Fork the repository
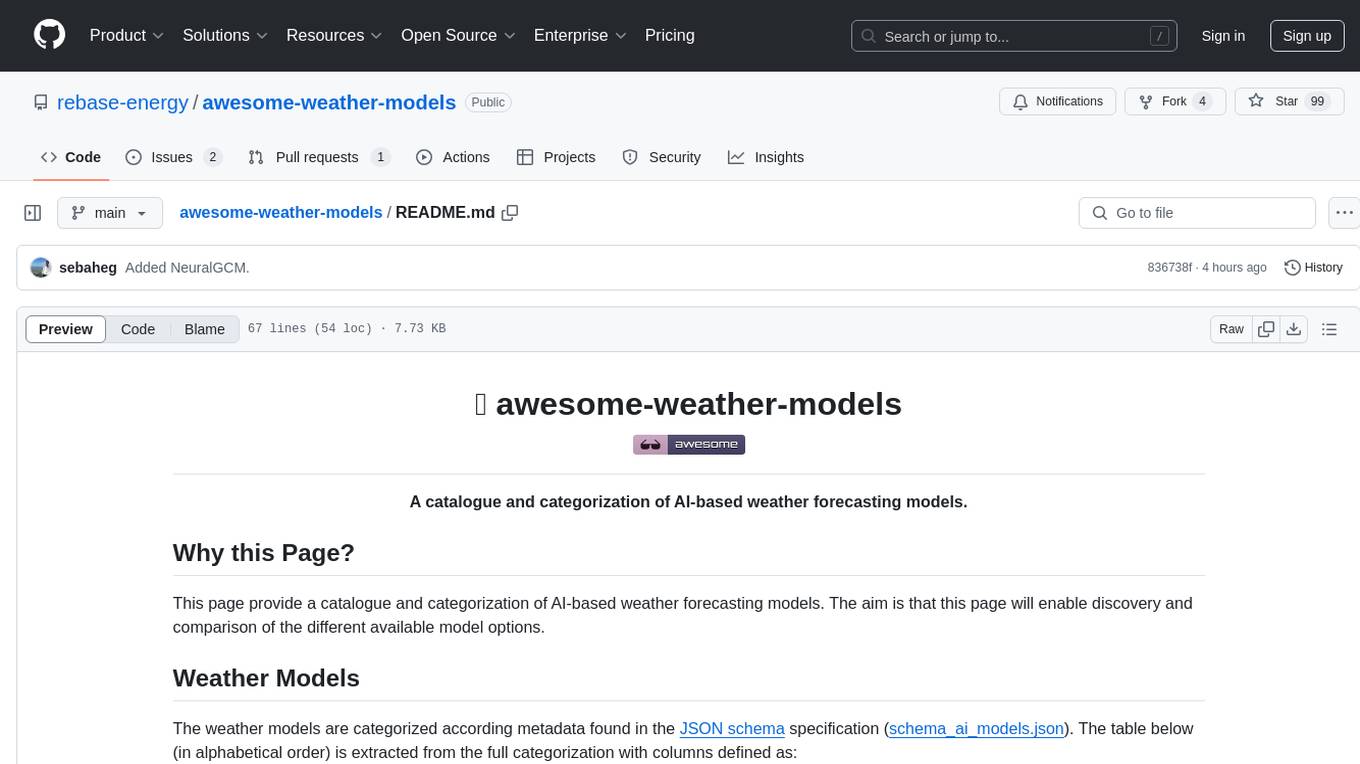Viewport: 1360px width, 764px height. pyautogui.click(x=1173, y=101)
